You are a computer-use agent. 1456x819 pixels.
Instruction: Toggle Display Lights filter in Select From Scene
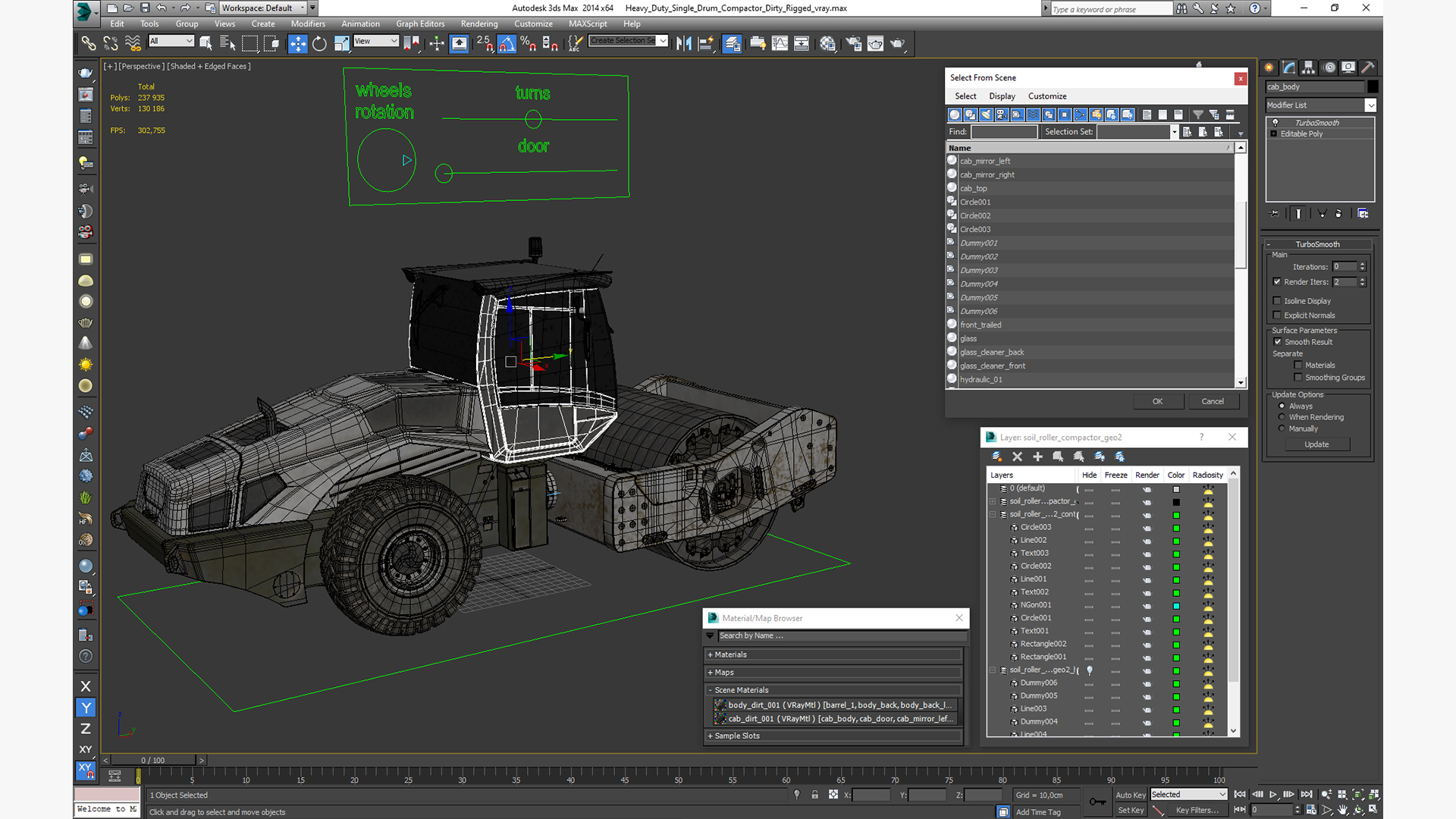pos(986,115)
